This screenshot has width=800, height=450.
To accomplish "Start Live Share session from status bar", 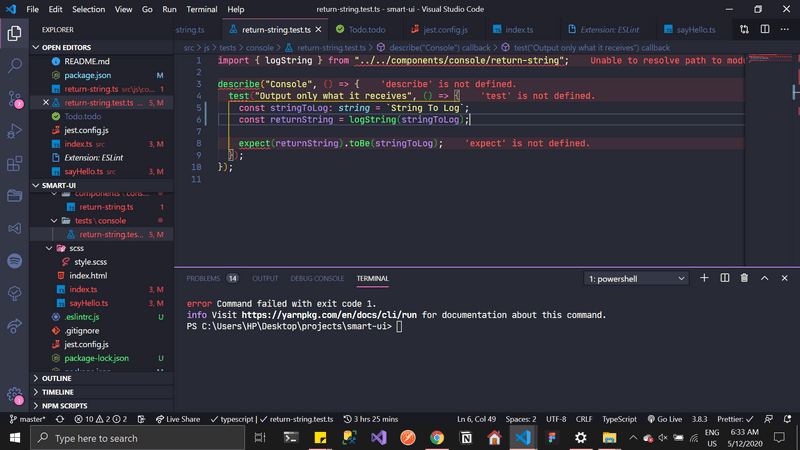I will (x=178, y=419).
